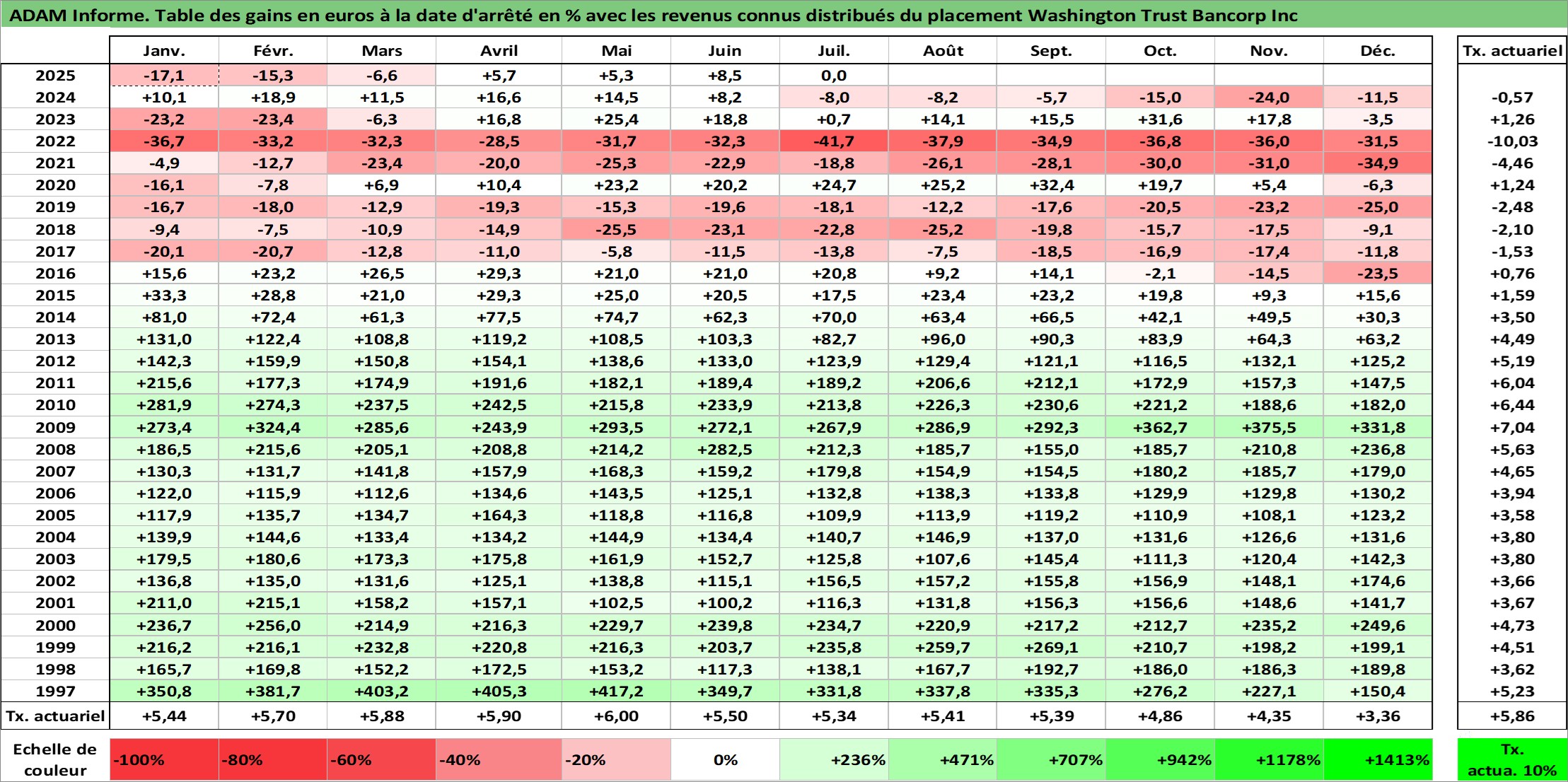Click the +375,5 cell for November 2009

coord(1269,427)
